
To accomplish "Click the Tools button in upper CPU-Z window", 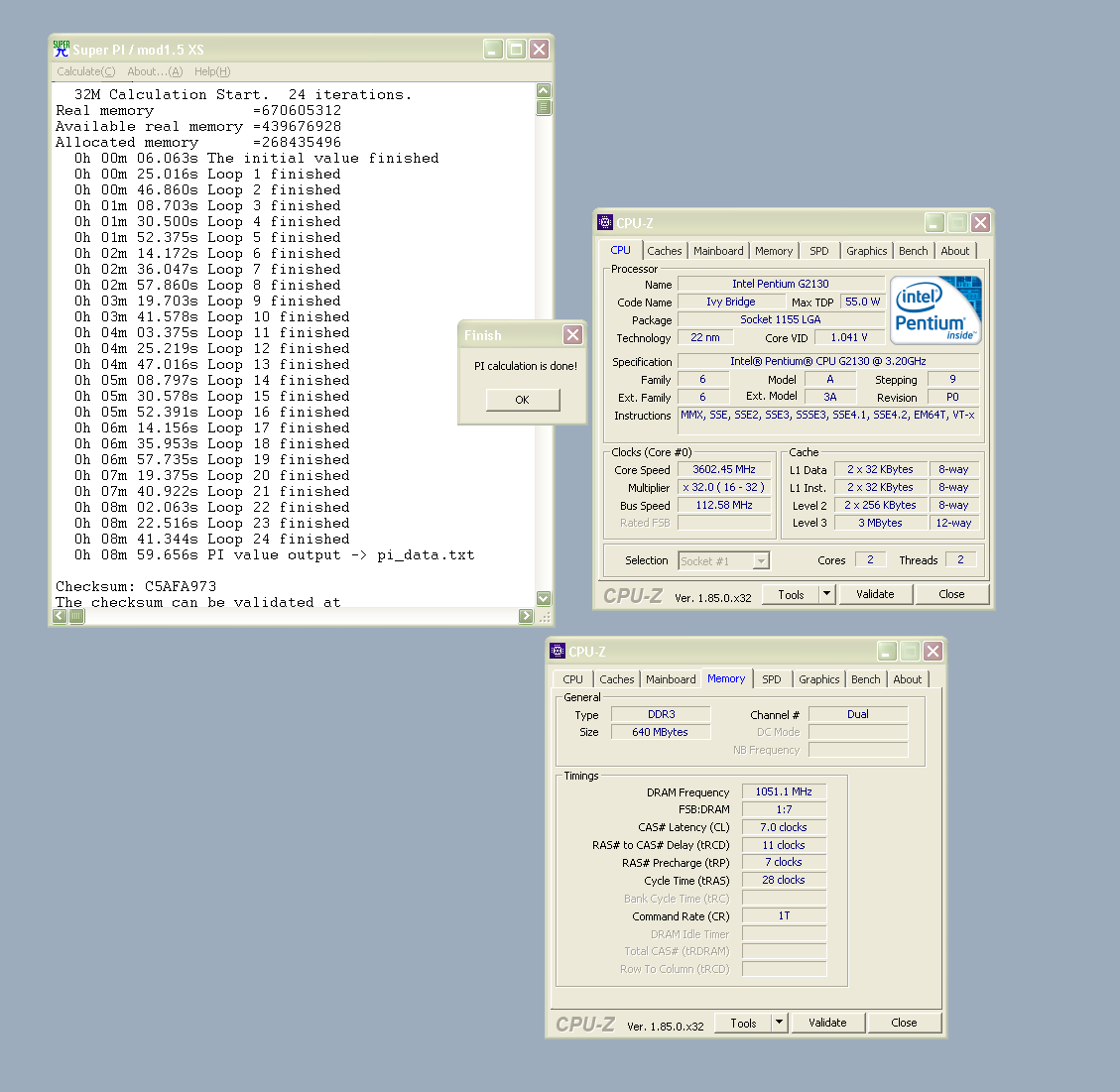I will coord(791,594).
